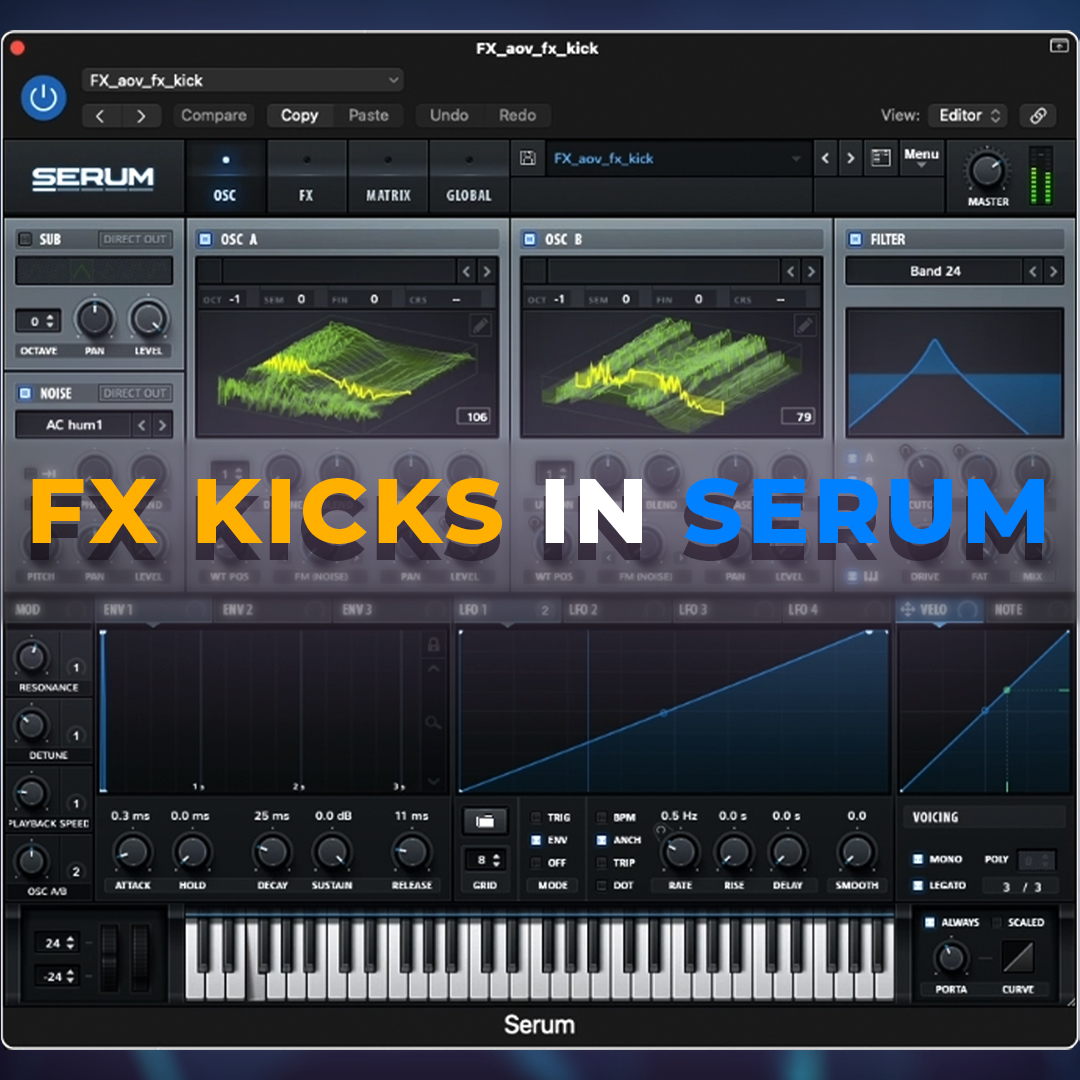Click the folder icon to load an LFO shape

coord(484,820)
